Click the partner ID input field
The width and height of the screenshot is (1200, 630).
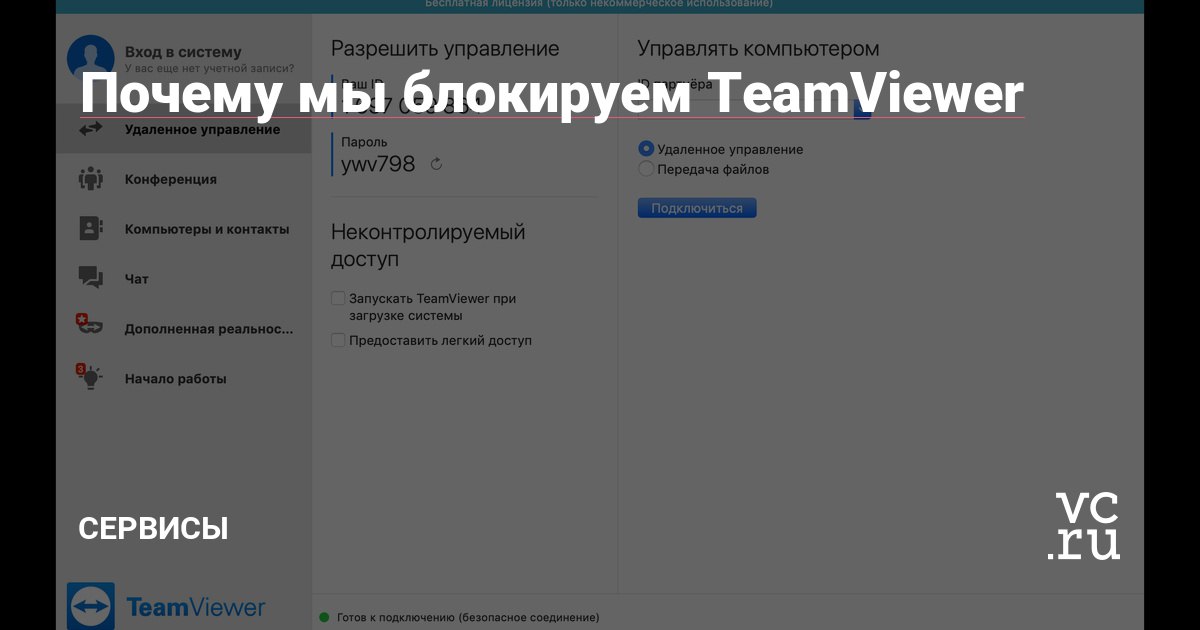point(745,110)
